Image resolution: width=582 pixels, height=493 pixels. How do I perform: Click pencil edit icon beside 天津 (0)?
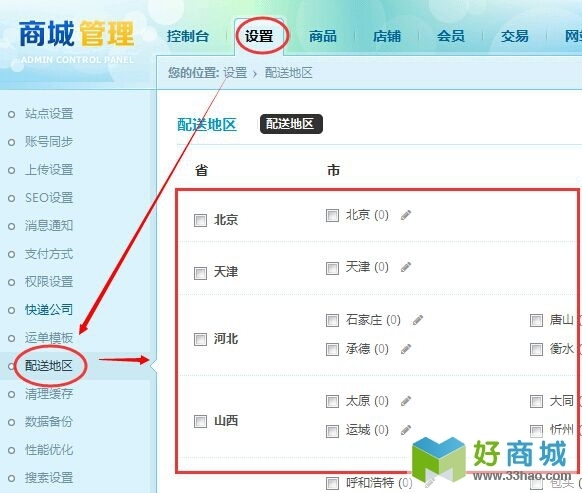[x=406, y=267]
